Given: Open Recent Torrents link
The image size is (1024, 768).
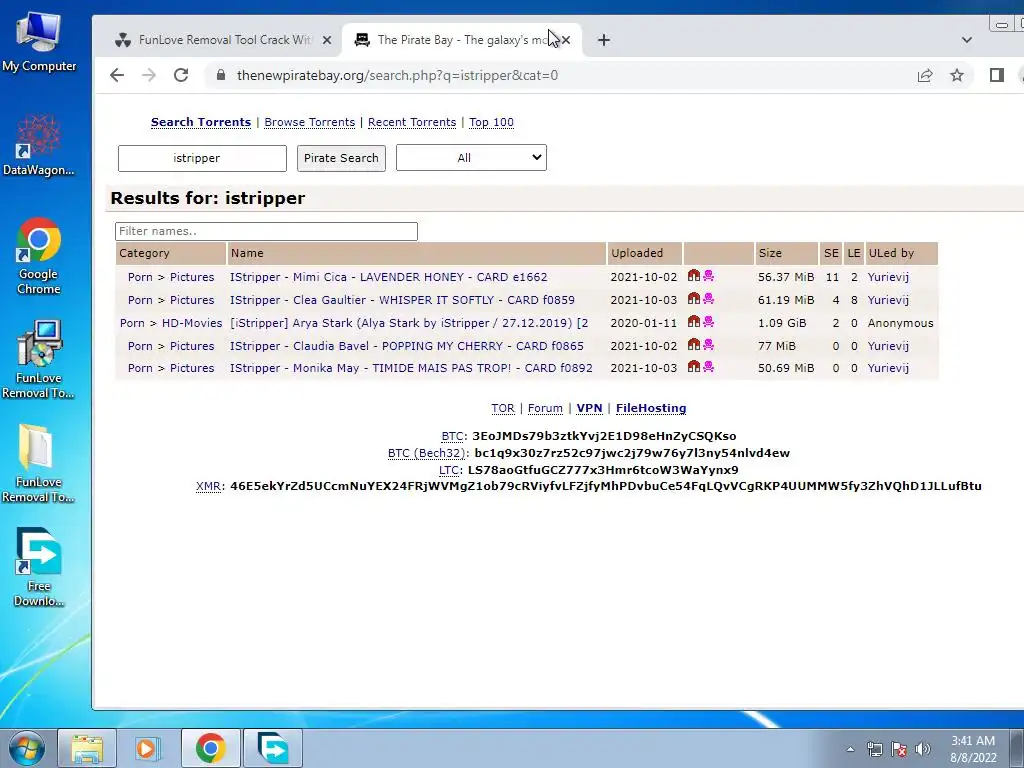Looking at the screenshot, I should (412, 122).
